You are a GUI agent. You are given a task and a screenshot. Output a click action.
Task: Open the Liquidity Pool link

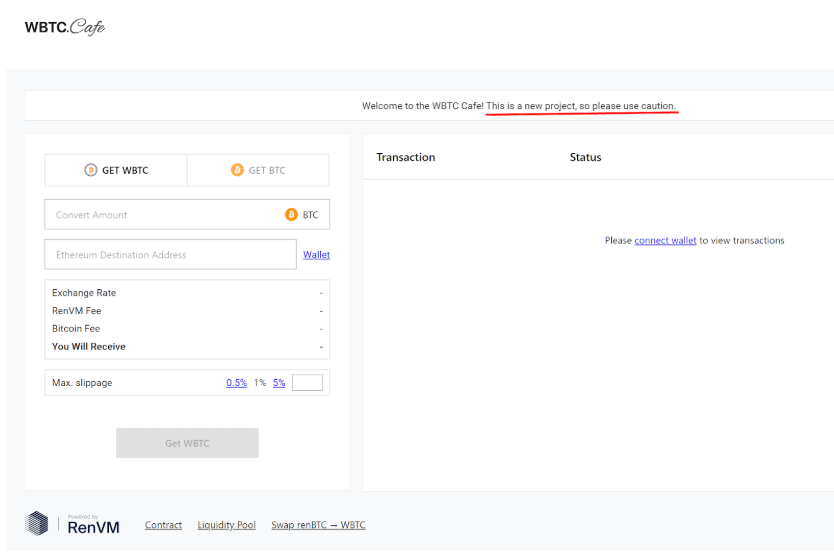pyautogui.click(x=227, y=525)
